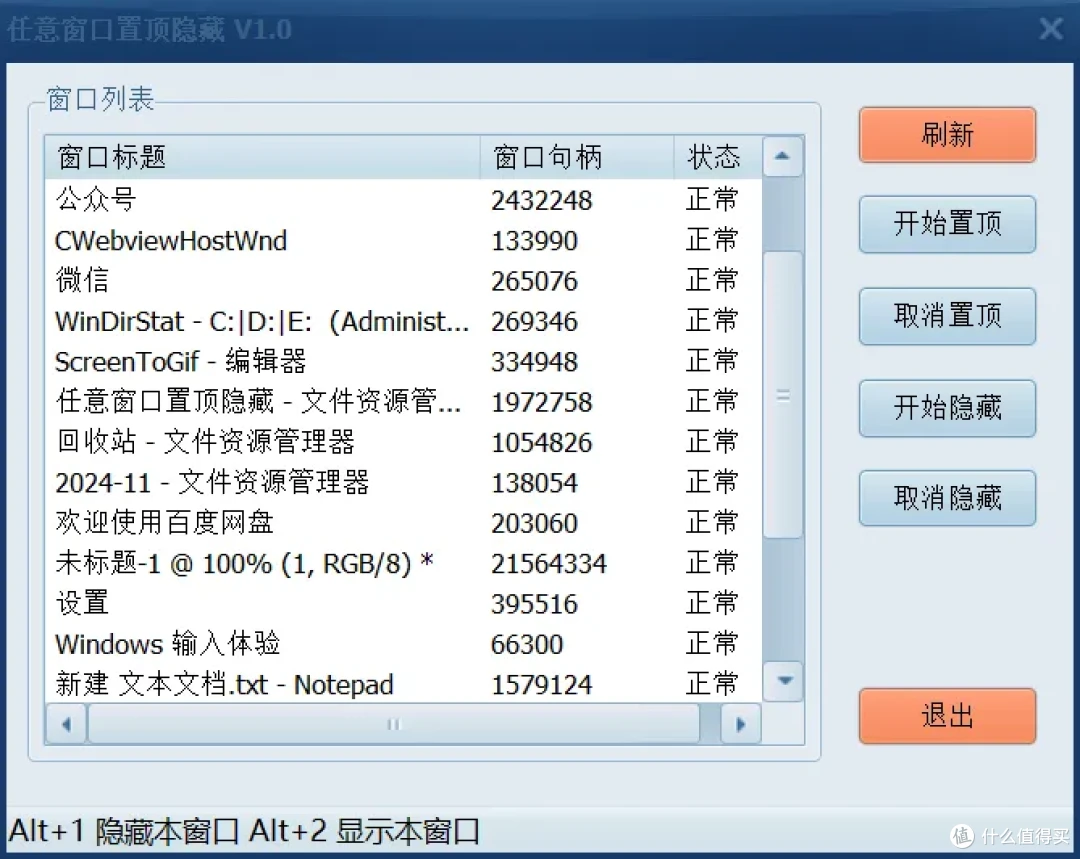The height and width of the screenshot is (859, 1080).
Task: Click the 正常 status in 公众号 row
Action: [712, 200]
